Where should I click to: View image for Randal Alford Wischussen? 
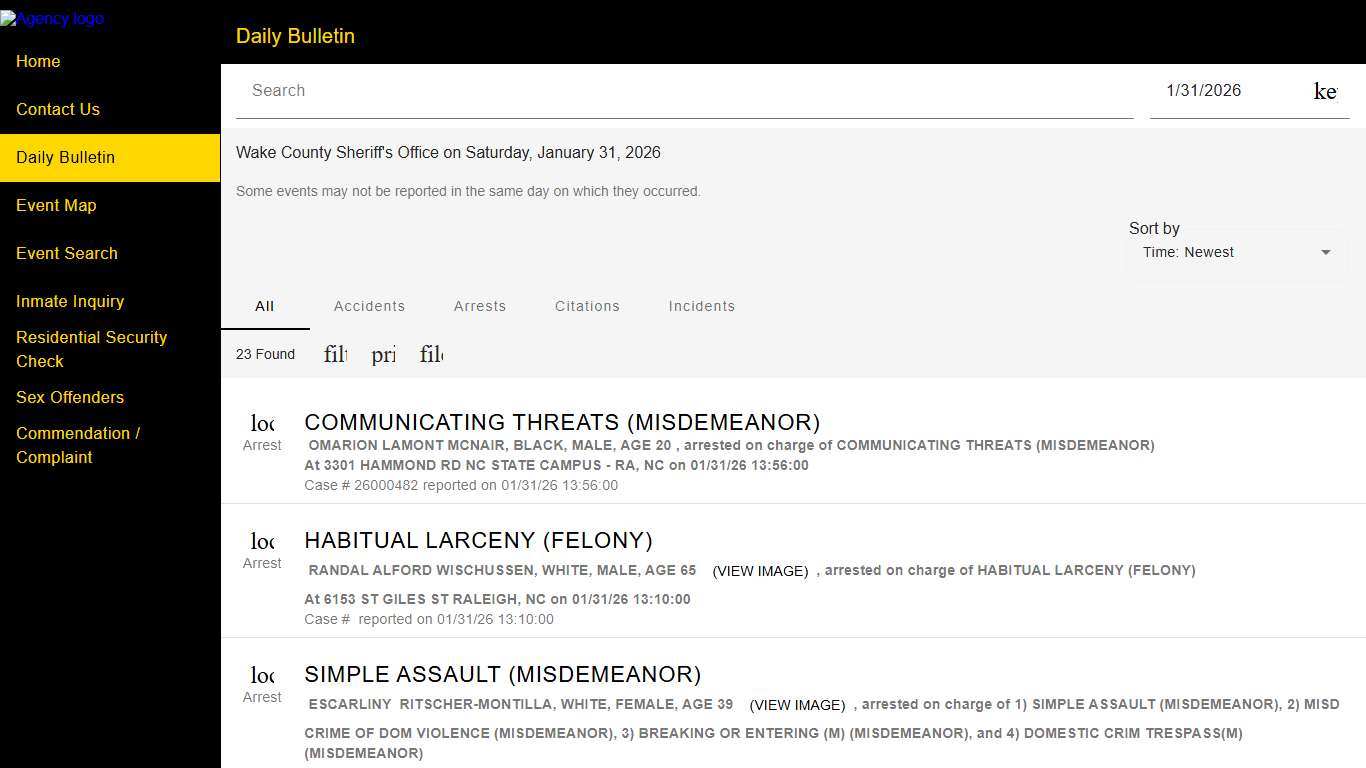point(760,571)
